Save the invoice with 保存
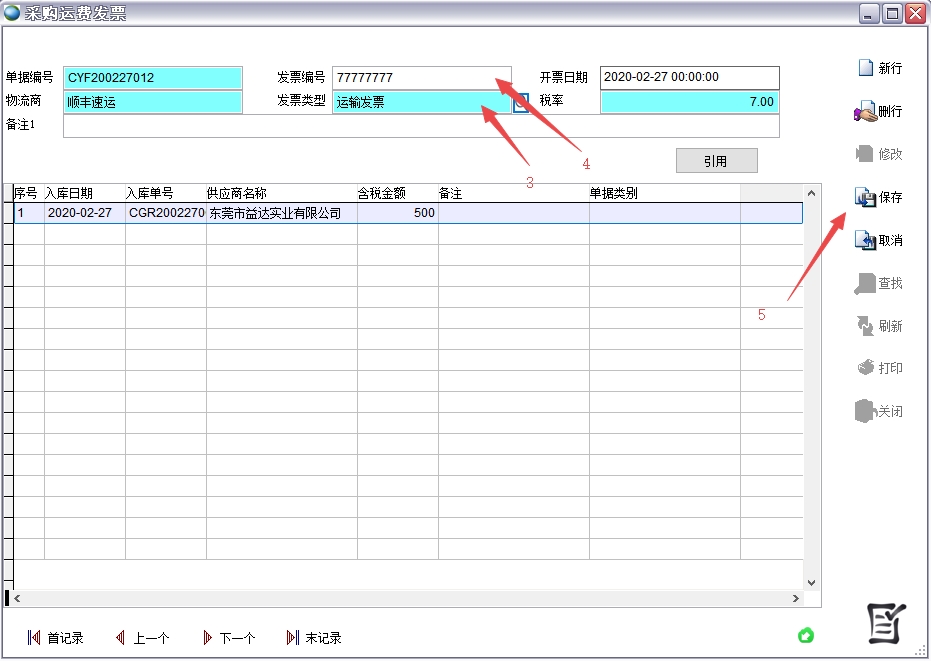The width and height of the screenshot is (931, 661). (x=865, y=198)
